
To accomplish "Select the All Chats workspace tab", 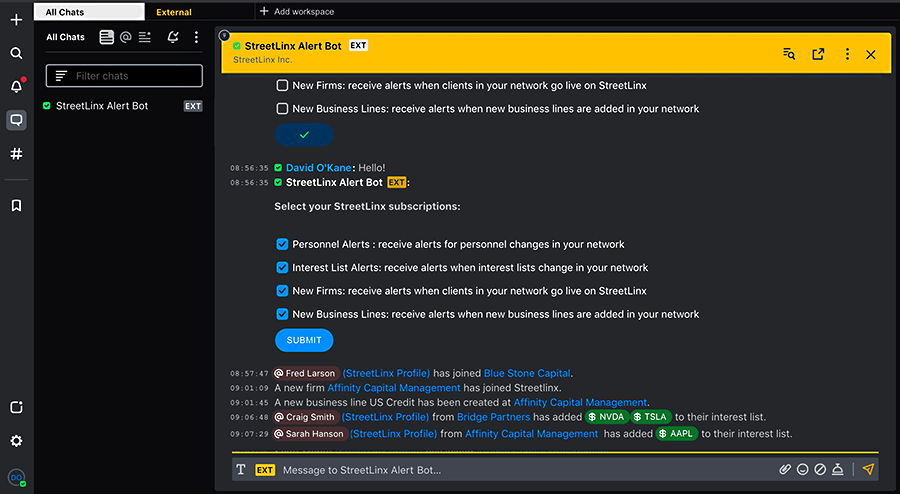I will pyautogui.click(x=65, y=12).
